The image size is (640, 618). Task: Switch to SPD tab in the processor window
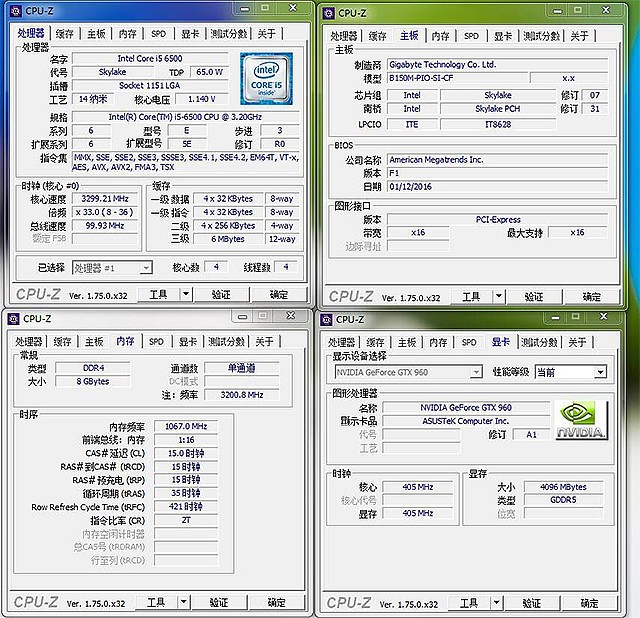[x=158, y=34]
